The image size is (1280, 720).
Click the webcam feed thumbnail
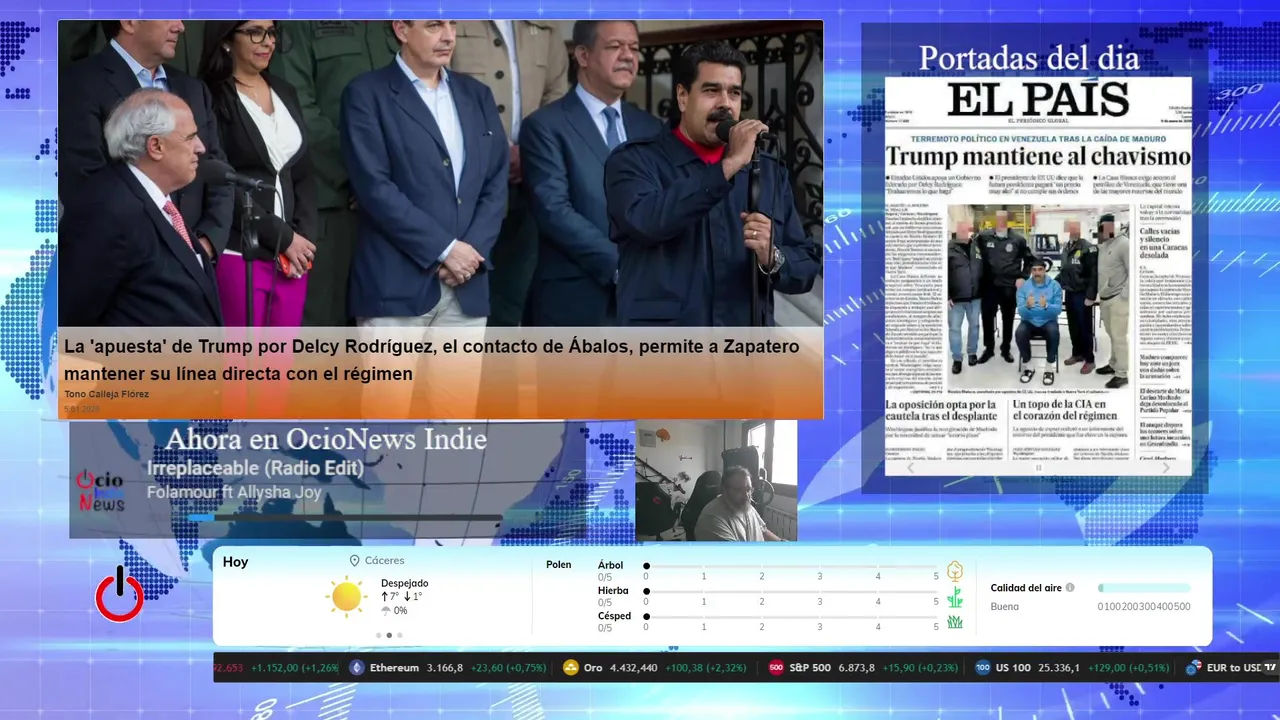click(x=716, y=481)
